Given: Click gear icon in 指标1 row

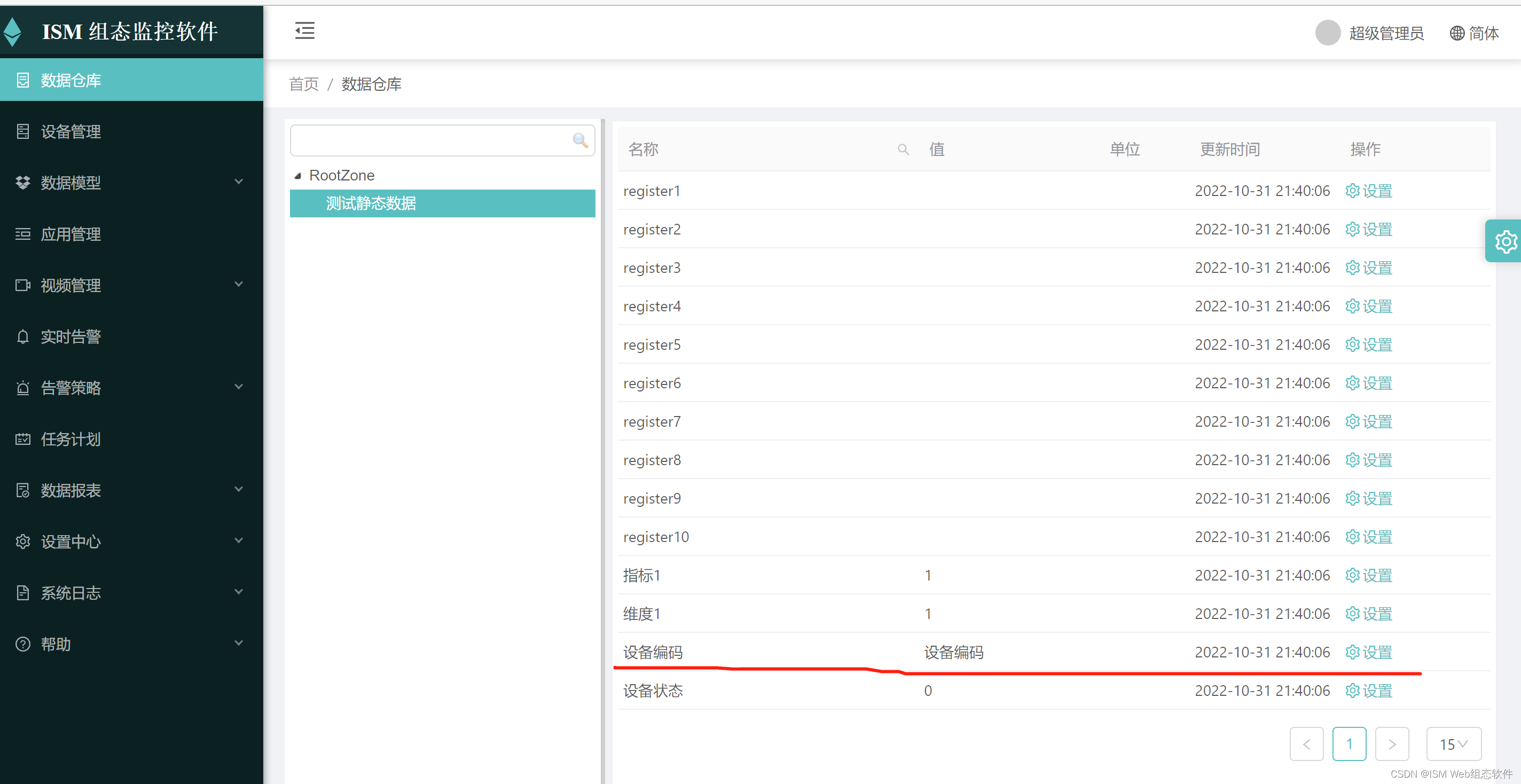Looking at the screenshot, I should tap(1352, 575).
